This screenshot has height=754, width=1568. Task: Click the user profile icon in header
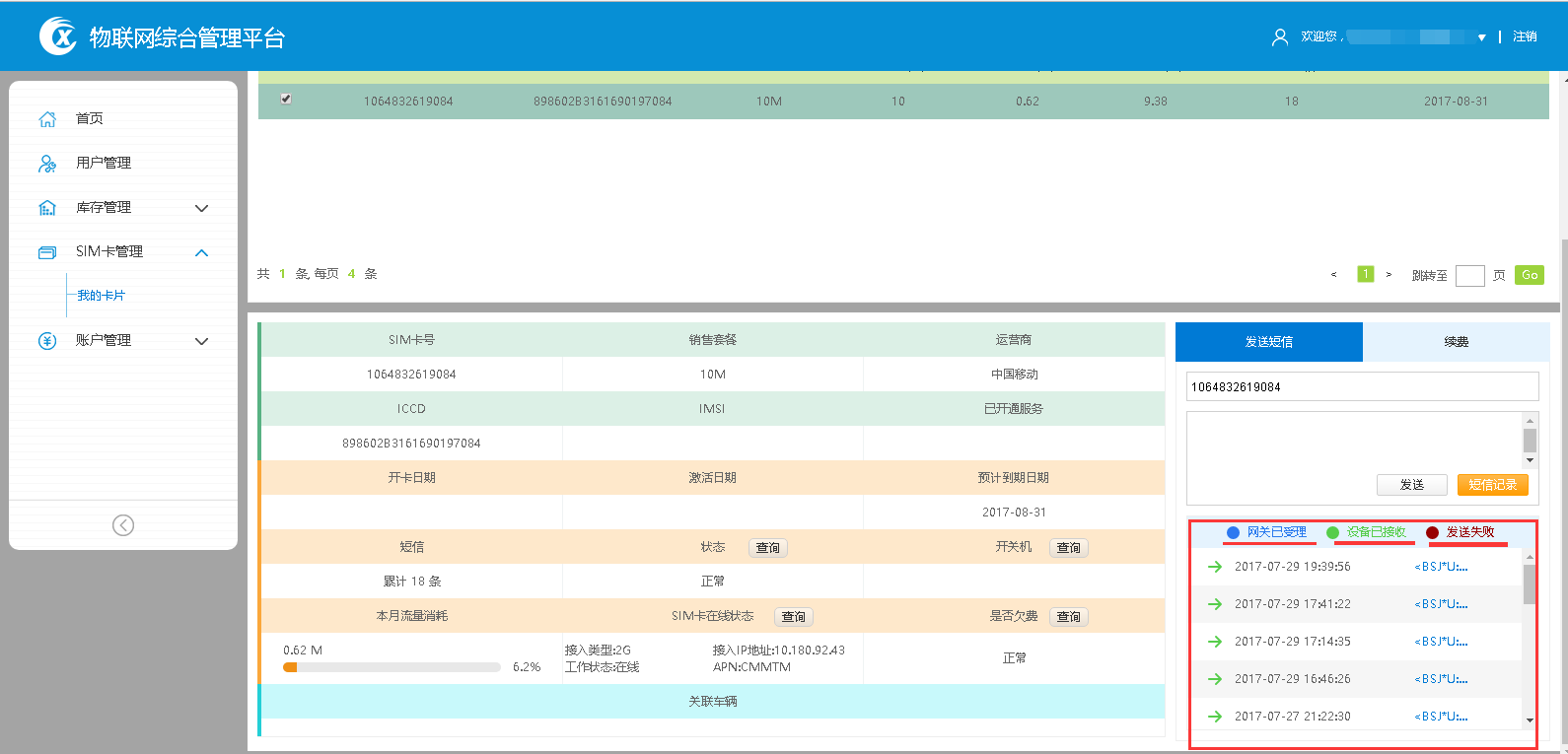click(x=1280, y=37)
